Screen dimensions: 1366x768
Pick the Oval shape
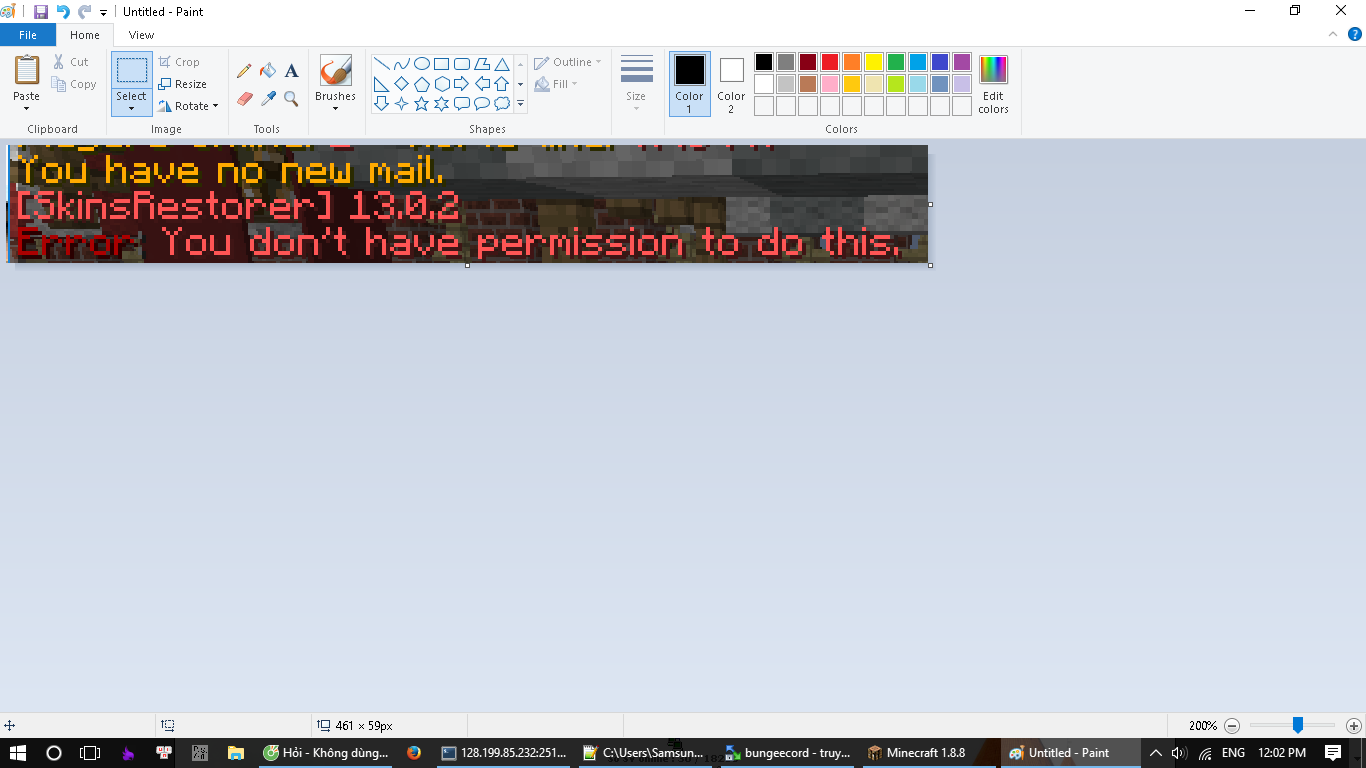pyautogui.click(x=421, y=63)
